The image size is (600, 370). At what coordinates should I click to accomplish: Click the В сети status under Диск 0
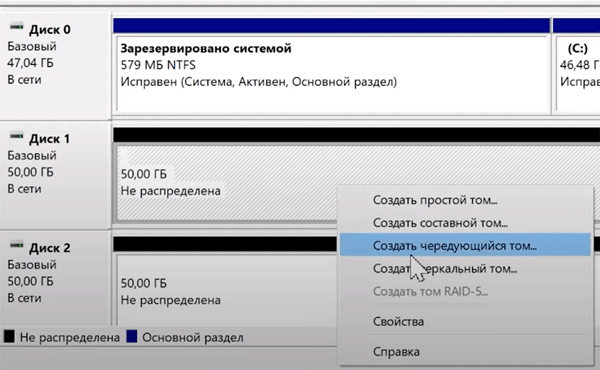click(24, 80)
